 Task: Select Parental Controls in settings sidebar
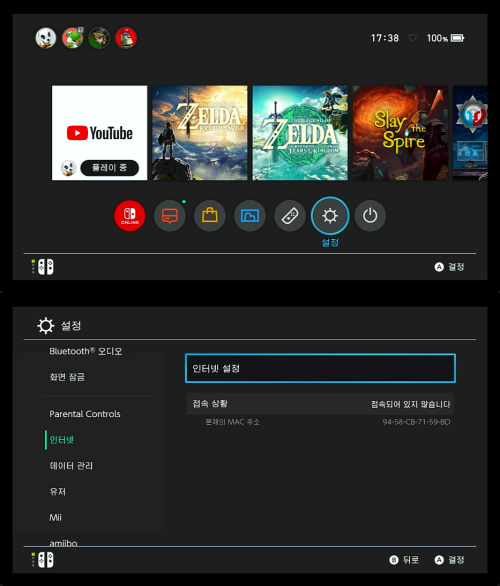[85, 414]
